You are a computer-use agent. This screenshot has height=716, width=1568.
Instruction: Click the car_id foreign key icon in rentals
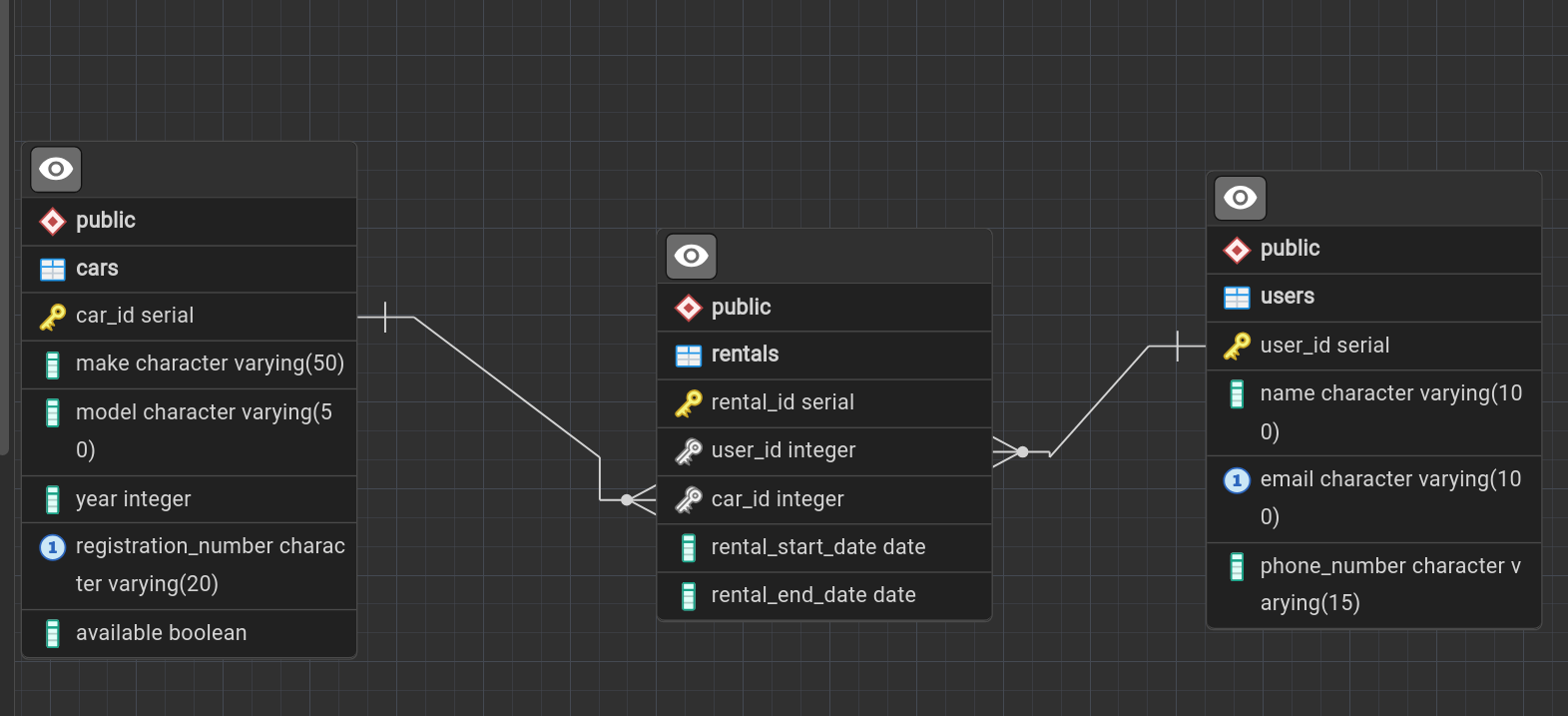(688, 499)
